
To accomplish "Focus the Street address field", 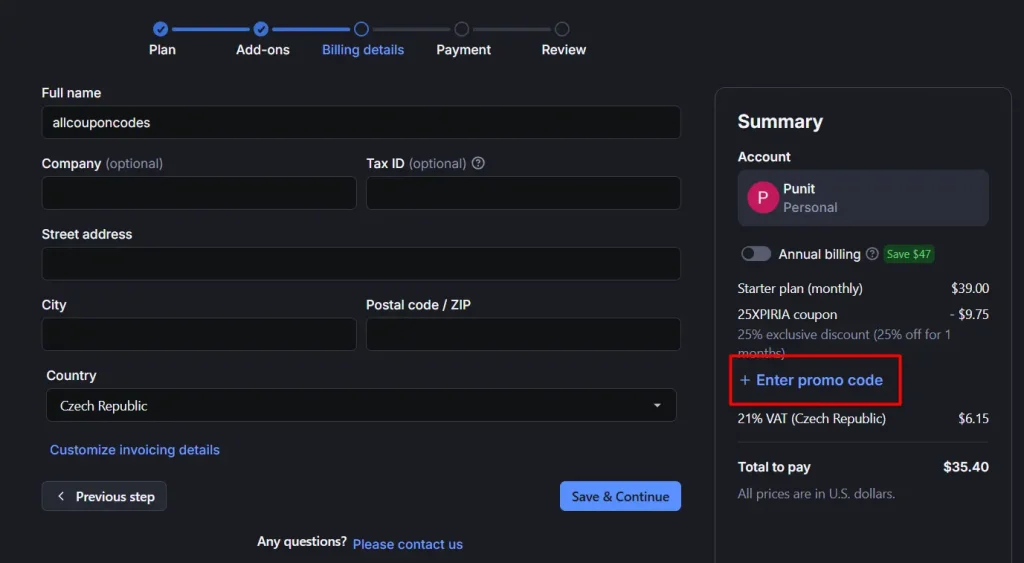I will 360,264.
